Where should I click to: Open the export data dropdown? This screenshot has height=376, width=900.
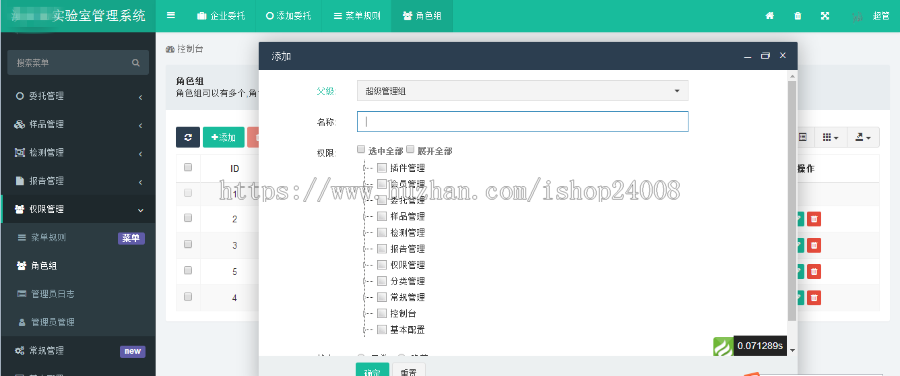tap(863, 137)
